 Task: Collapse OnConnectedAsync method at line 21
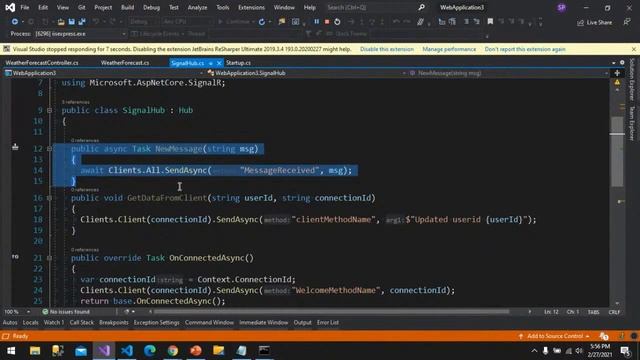[x=49, y=258]
